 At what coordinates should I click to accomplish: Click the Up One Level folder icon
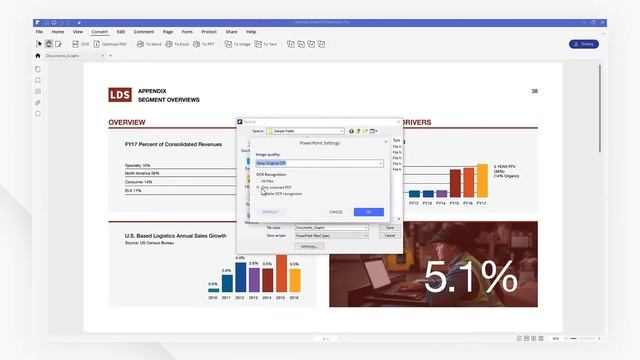click(358, 131)
